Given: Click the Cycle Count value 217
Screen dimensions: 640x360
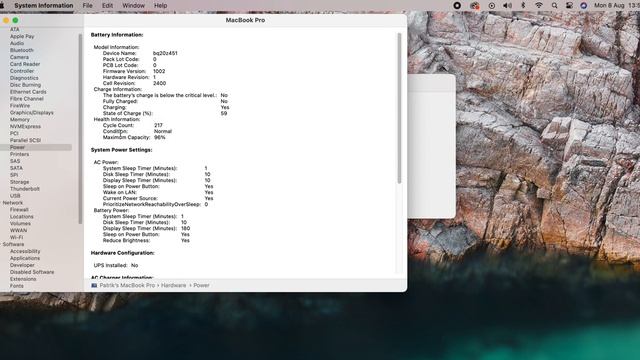Looking at the screenshot, I should [x=158, y=125].
